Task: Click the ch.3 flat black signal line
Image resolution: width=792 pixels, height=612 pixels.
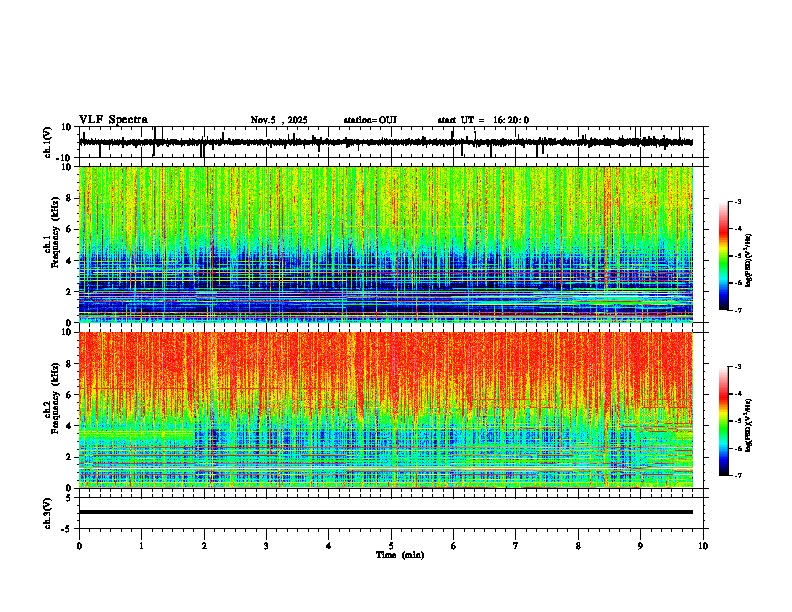Action: (x=386, y=512)
